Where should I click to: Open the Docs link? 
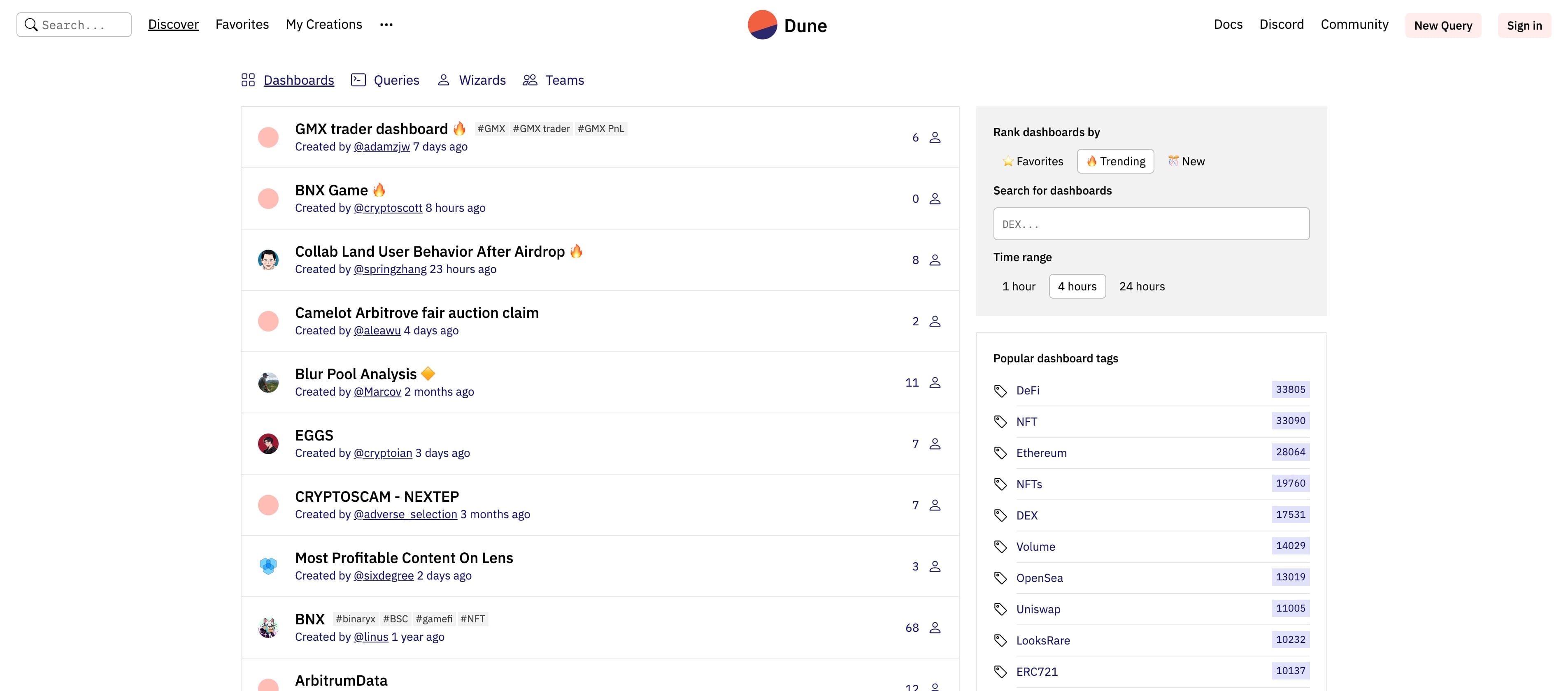[x=1228, y=24]
